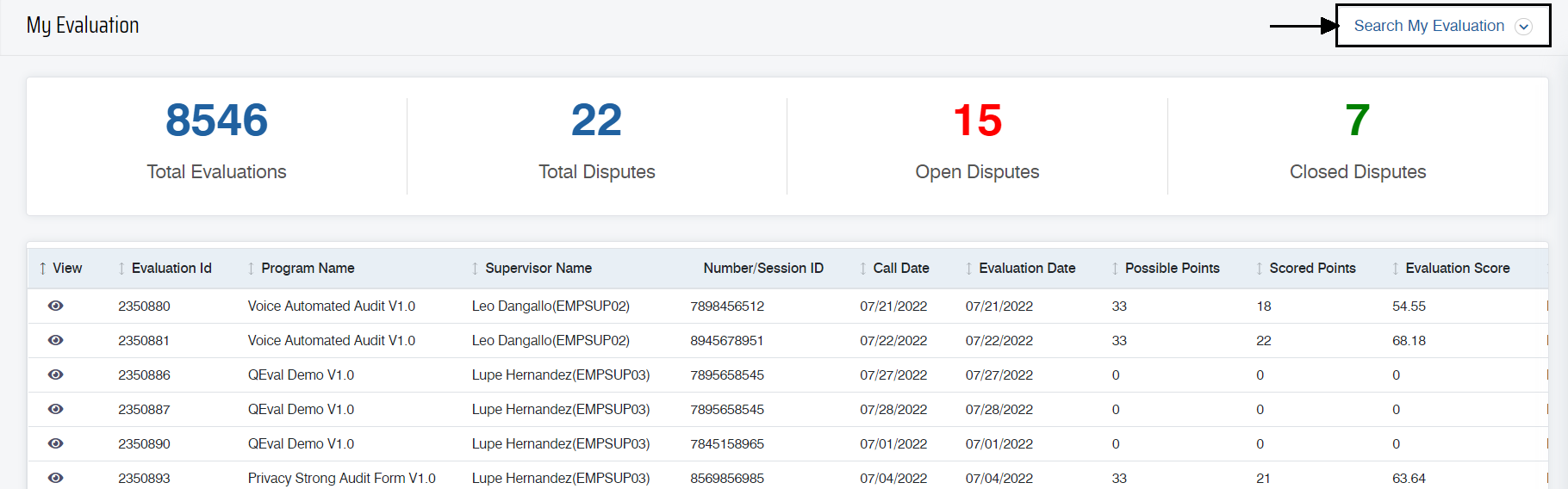This screenshot has height=489, width=1568.
Task: Click evaluation score 54.55
Action: [x=1409, y=306]
